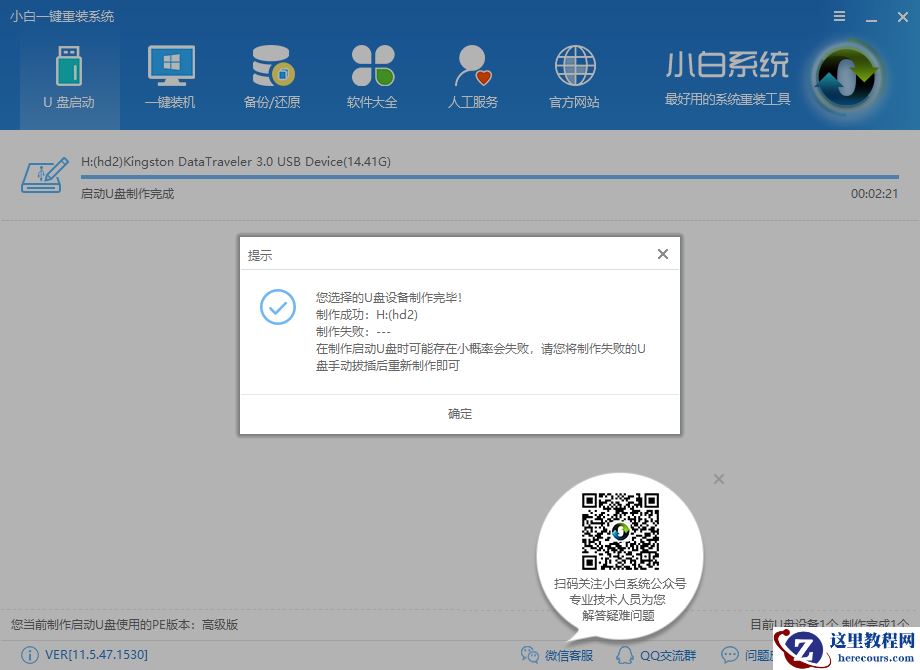920x670 pixels.
Task: Click the 人工服务 support icon
Action: click(471, 75)
